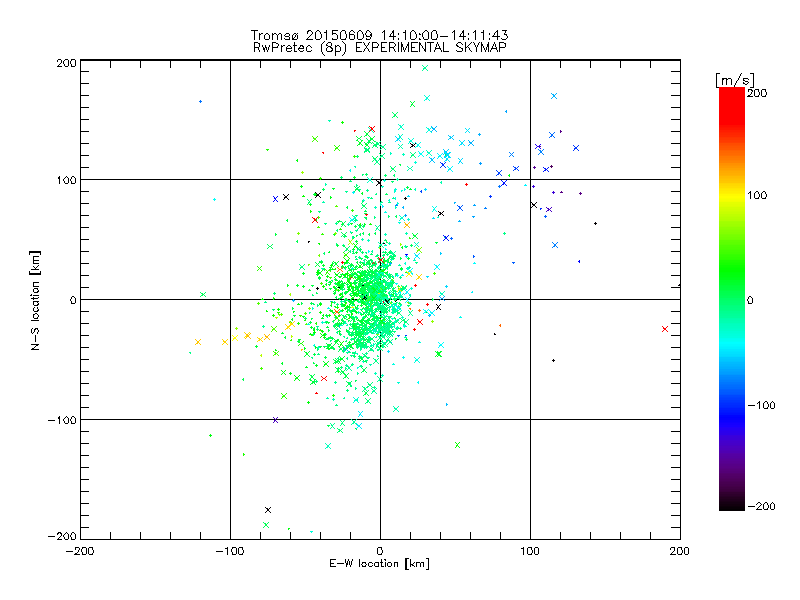The width and height of the screenshot is (800, 600).
Task: Click the colorbar '-100' label
Action: (x=761, y=405)
